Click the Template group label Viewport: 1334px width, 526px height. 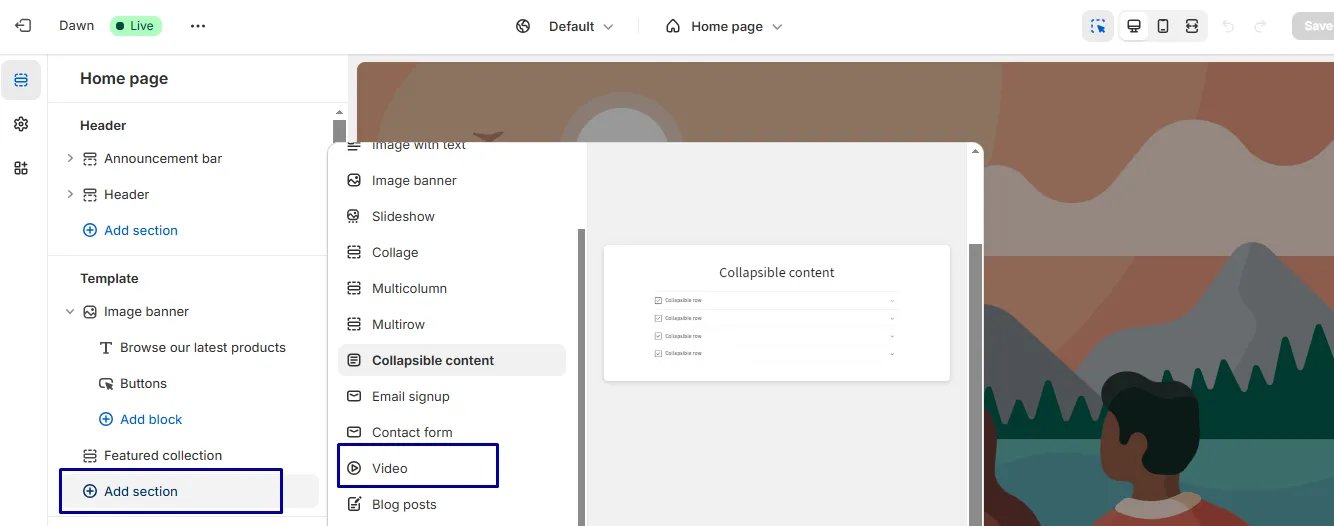pyautogui.click(x=109, y=278)
